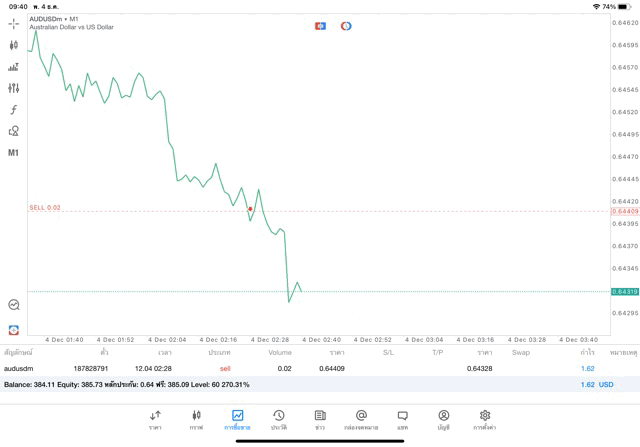Open the indicators list icon

[13, 67]
